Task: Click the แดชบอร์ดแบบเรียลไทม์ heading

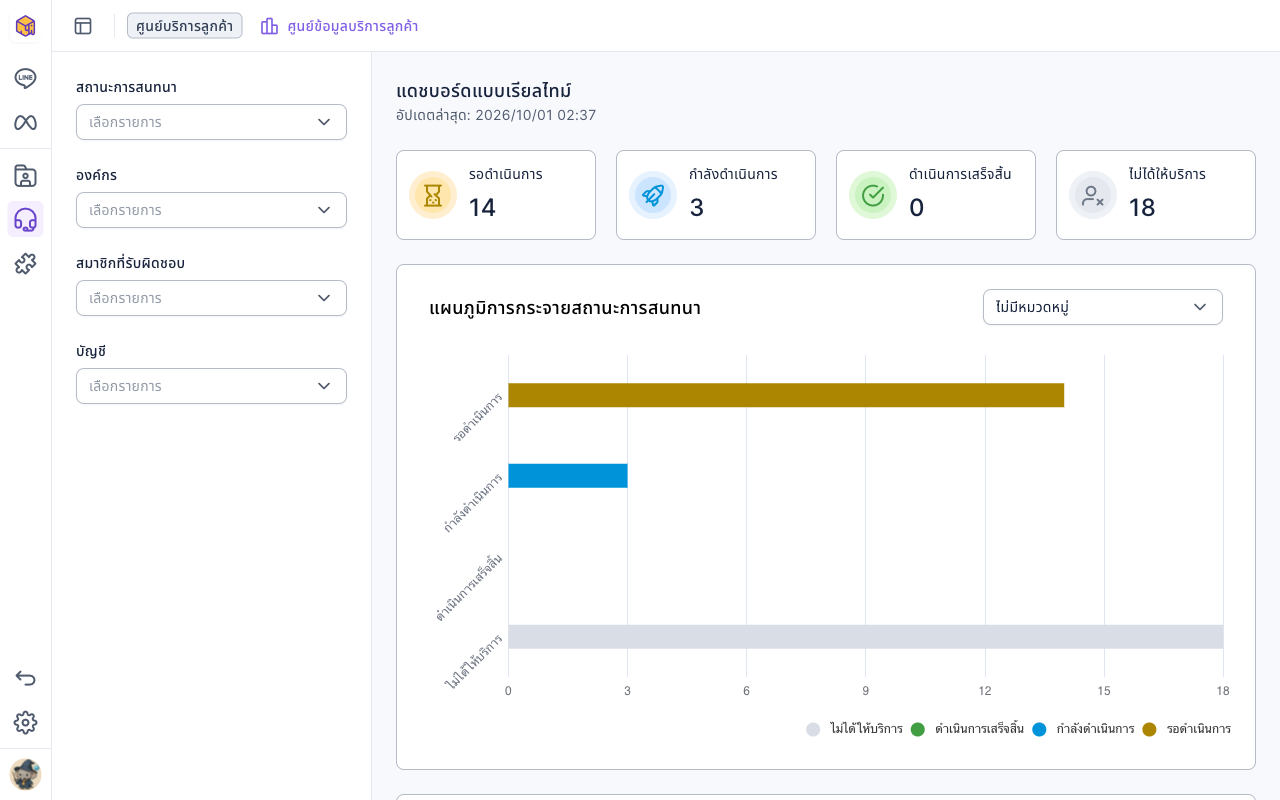Action: click(484, 91)
